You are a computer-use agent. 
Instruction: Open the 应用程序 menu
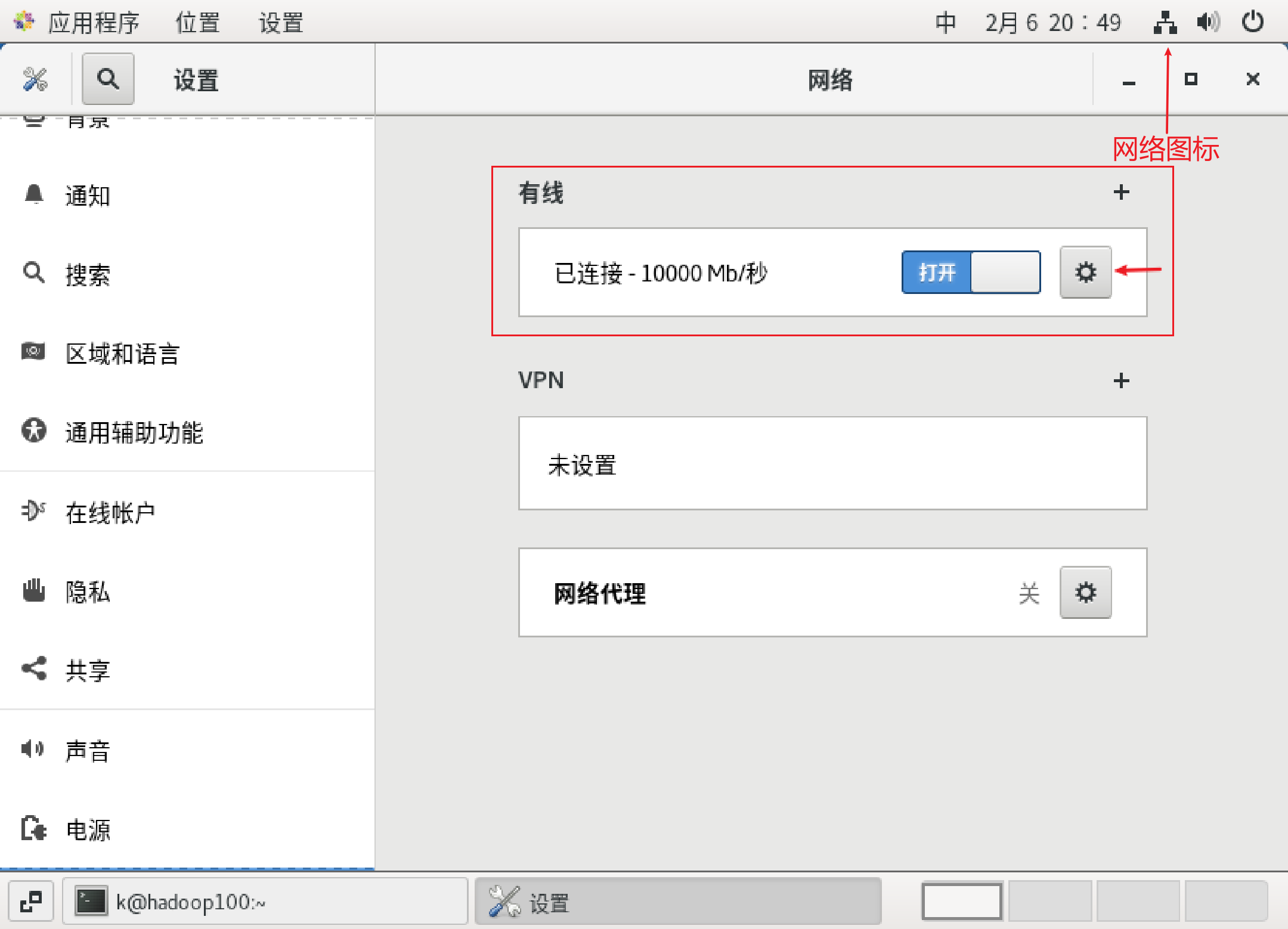point(93,23)
